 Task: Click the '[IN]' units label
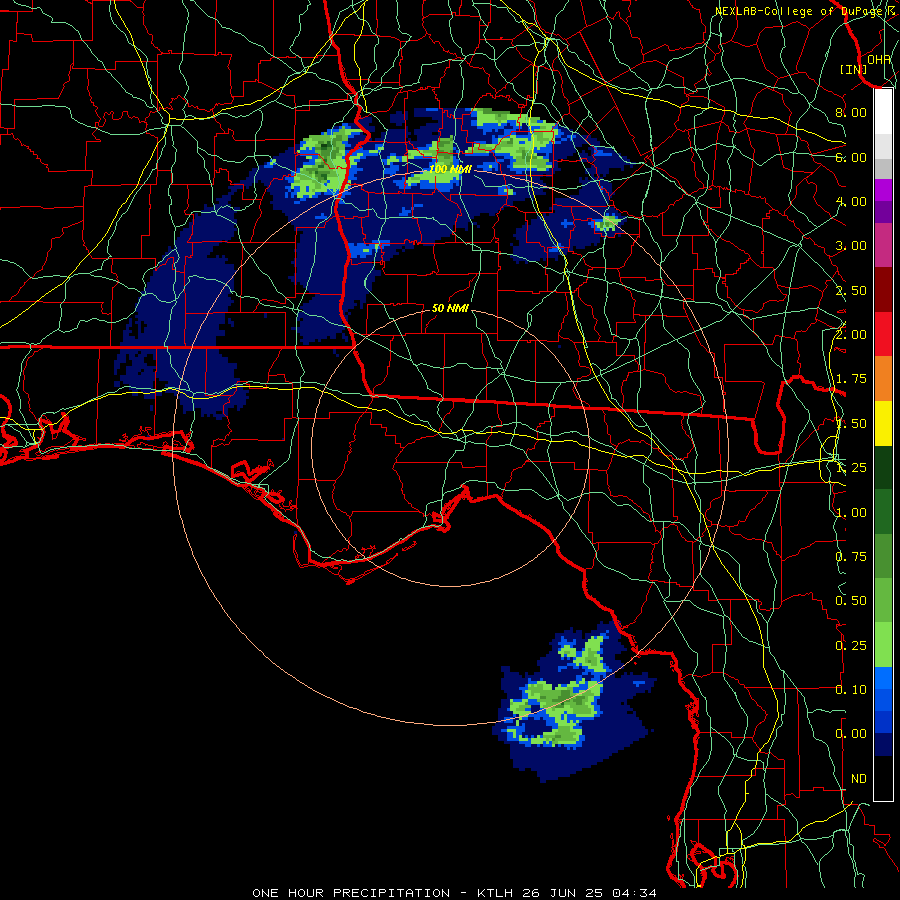(x=854, y=69)
